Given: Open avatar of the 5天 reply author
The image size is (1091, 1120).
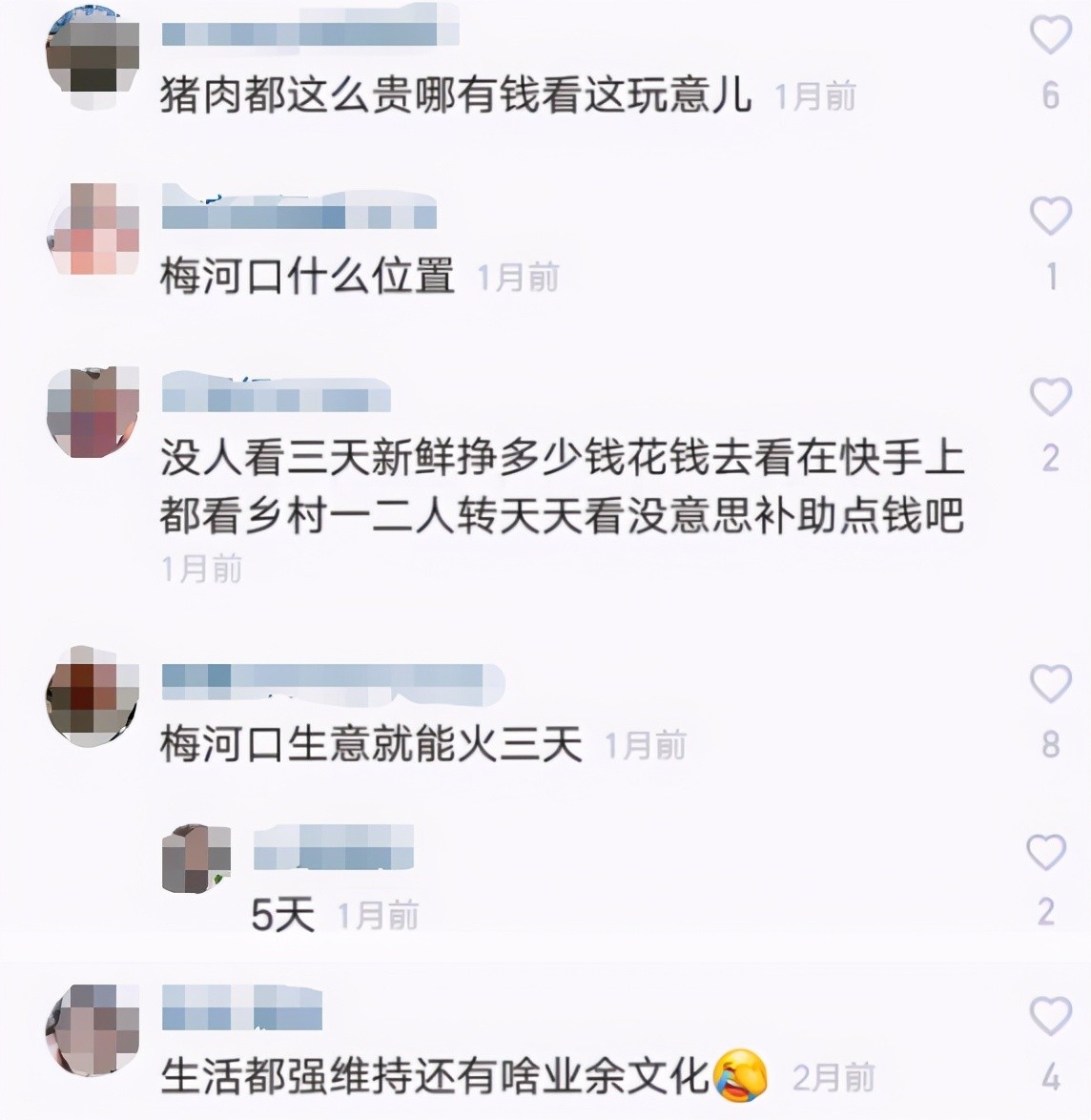Looking at the screenshot, I should click(196, 859).
